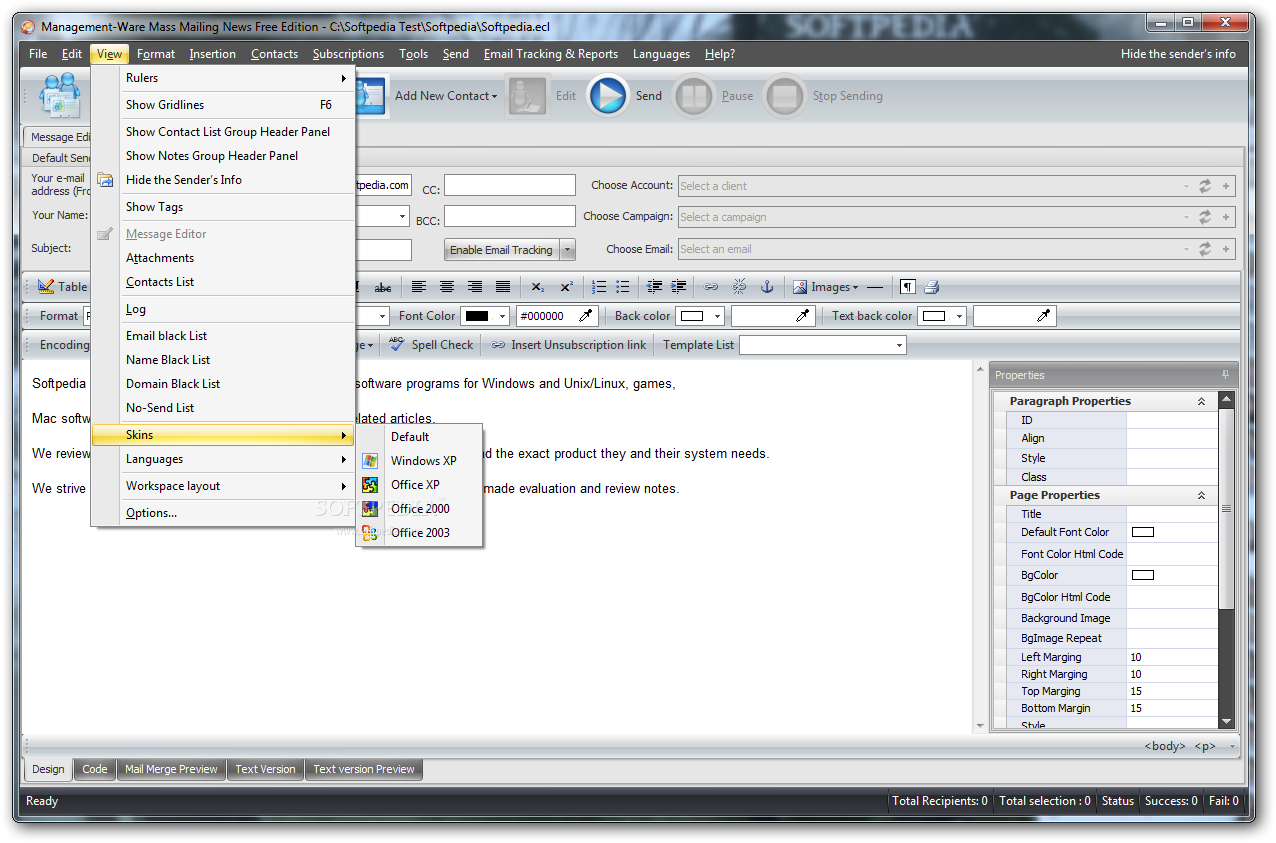Viewport: 1276px width, 843px height.
Task: Click BgColor swatch in Properties
Action: 1142,575
